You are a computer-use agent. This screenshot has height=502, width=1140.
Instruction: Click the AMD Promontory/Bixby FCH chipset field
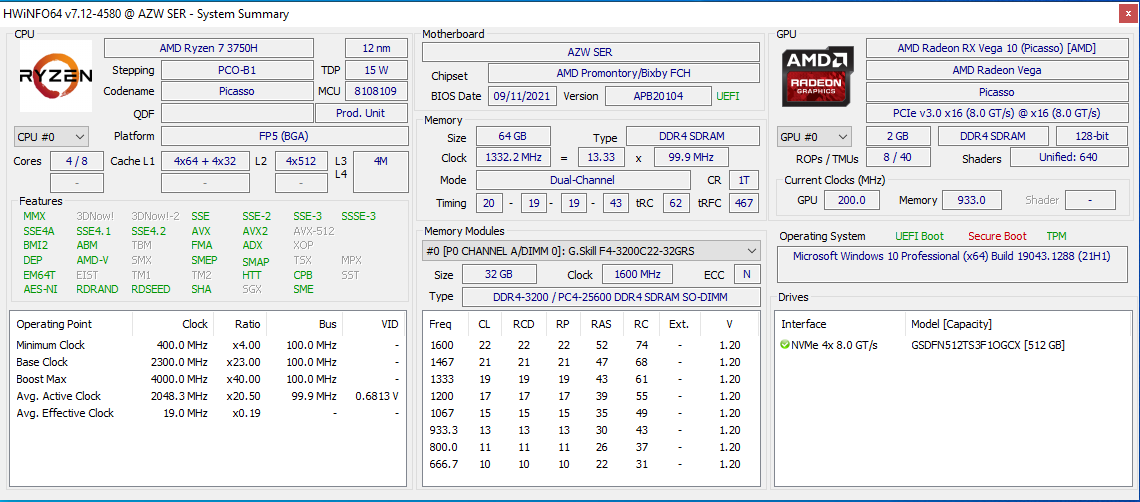coord(624,73)
